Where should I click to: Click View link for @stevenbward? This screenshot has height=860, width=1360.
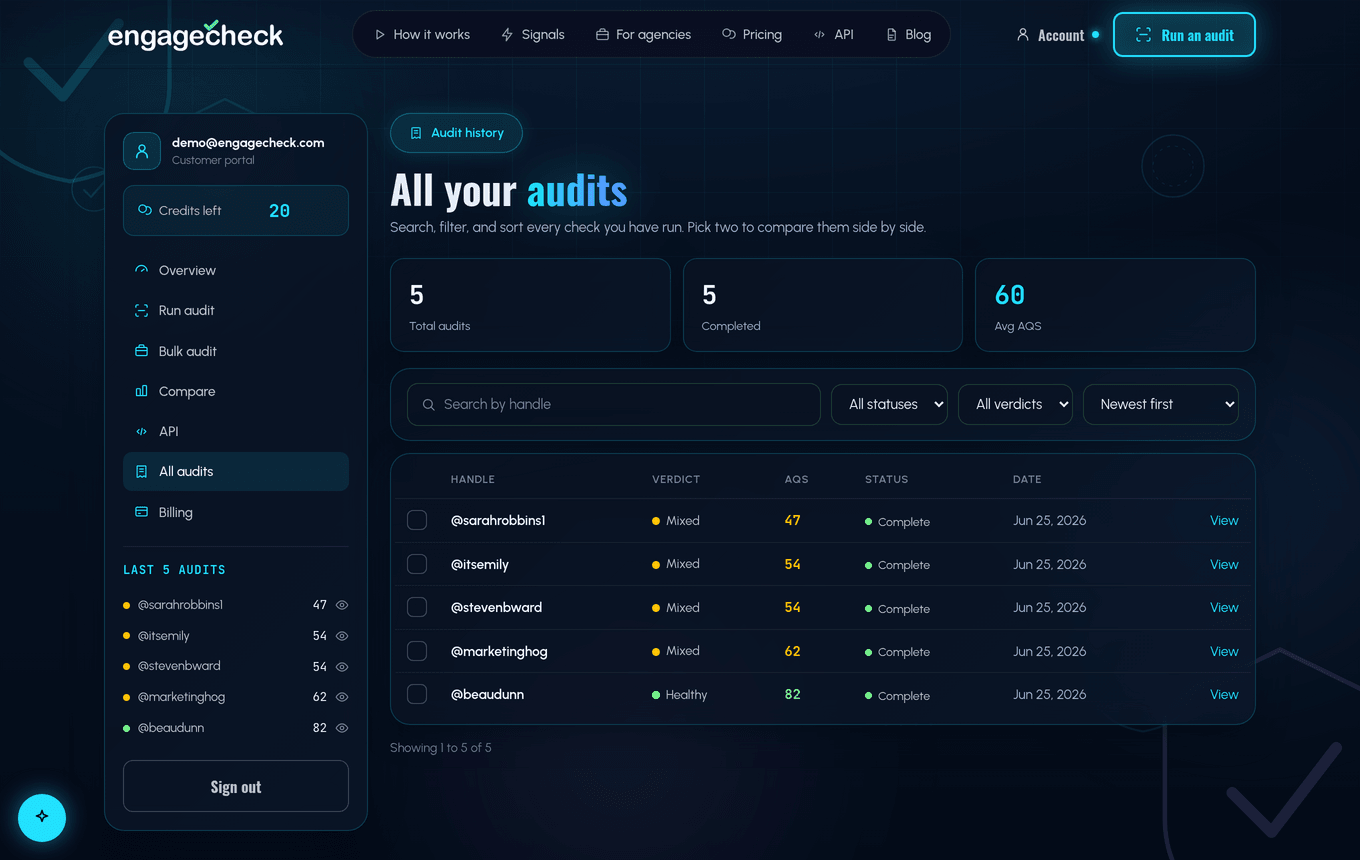(1224, 607)
